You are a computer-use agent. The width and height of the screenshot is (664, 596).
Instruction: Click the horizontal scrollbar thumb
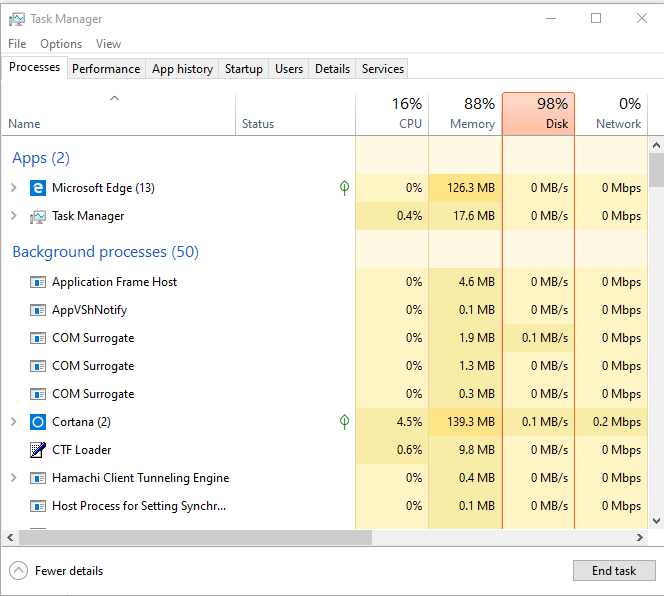click(x=195, y=538)
